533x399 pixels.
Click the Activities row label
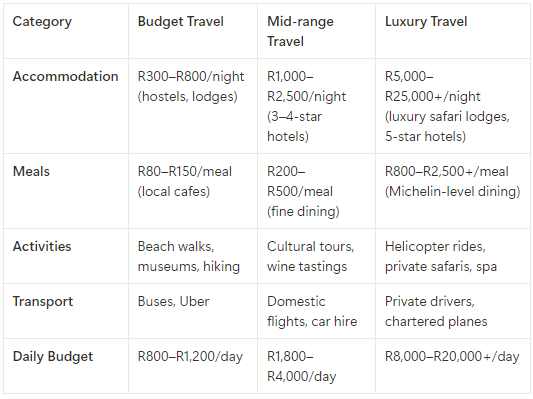pyautogui.click(x=66, y=256)
